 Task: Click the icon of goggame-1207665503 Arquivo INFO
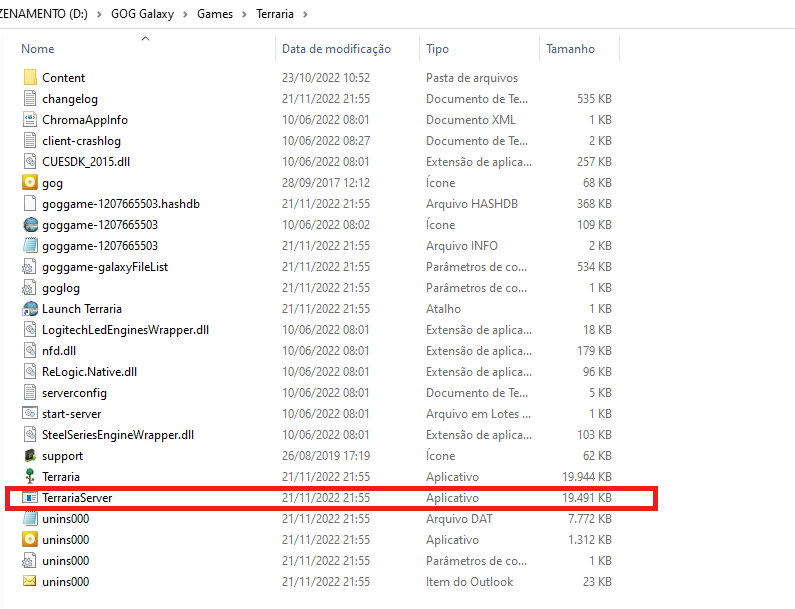point(30,245)
